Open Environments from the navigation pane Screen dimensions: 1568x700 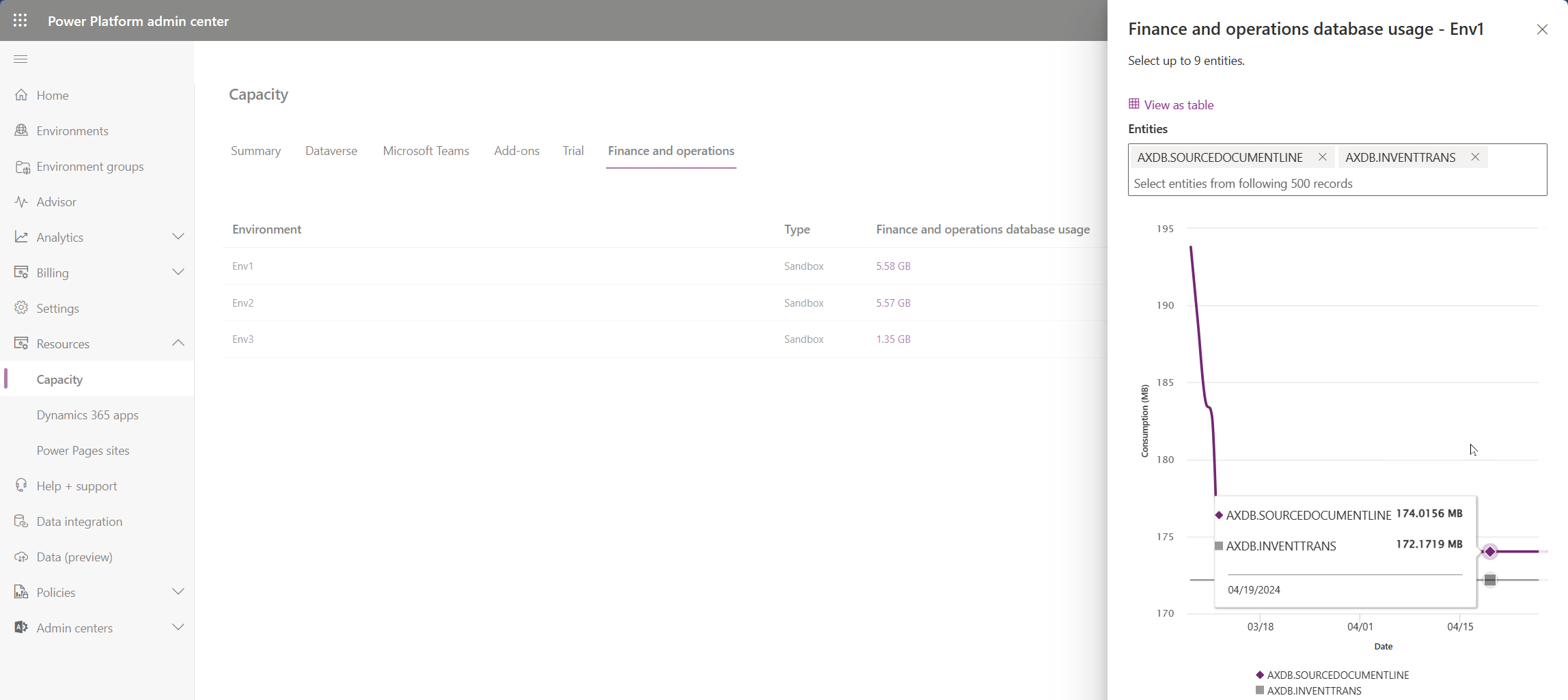(72, 130)
